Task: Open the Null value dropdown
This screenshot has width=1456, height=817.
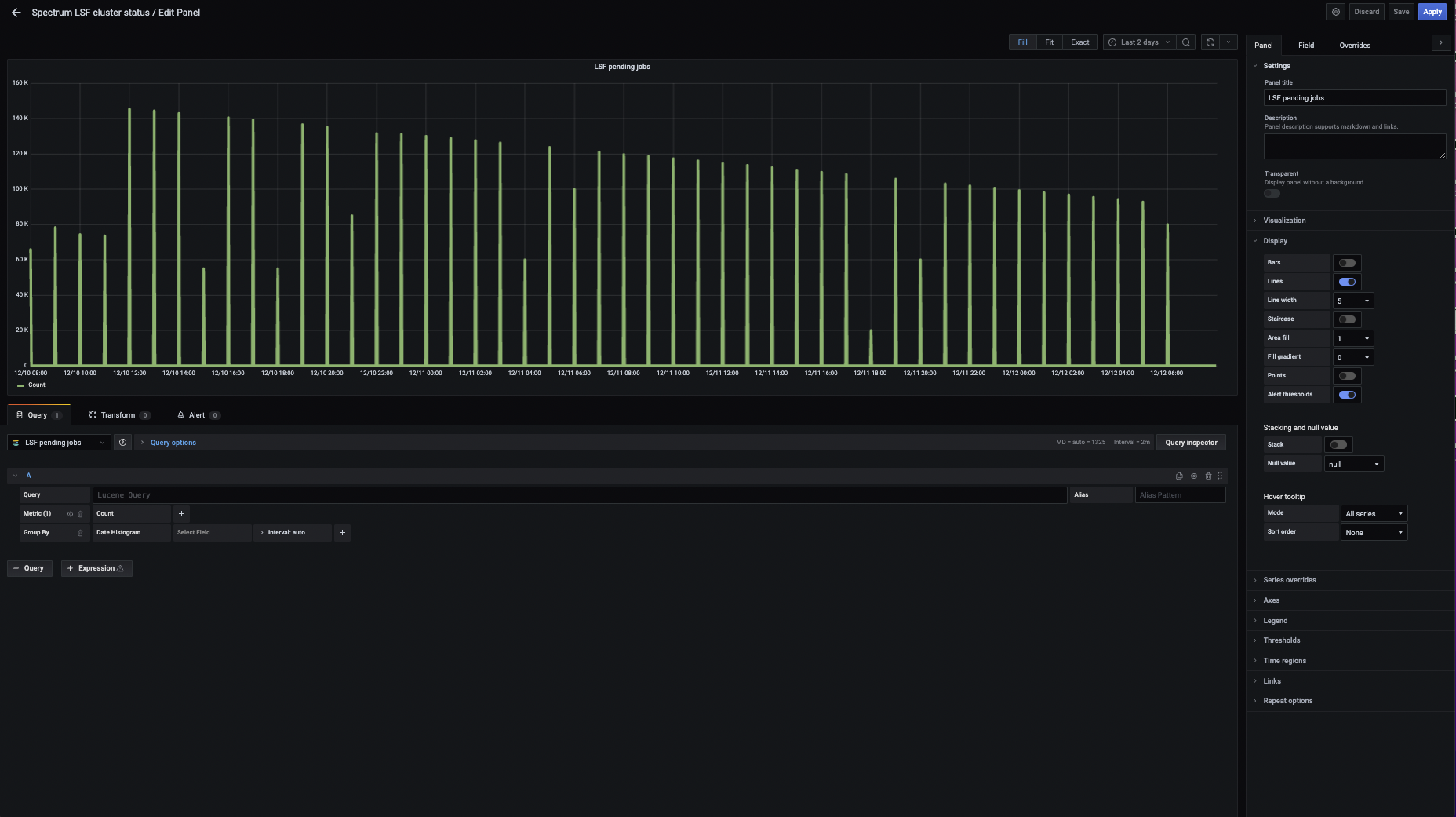Action: [x=1354, y=464]
